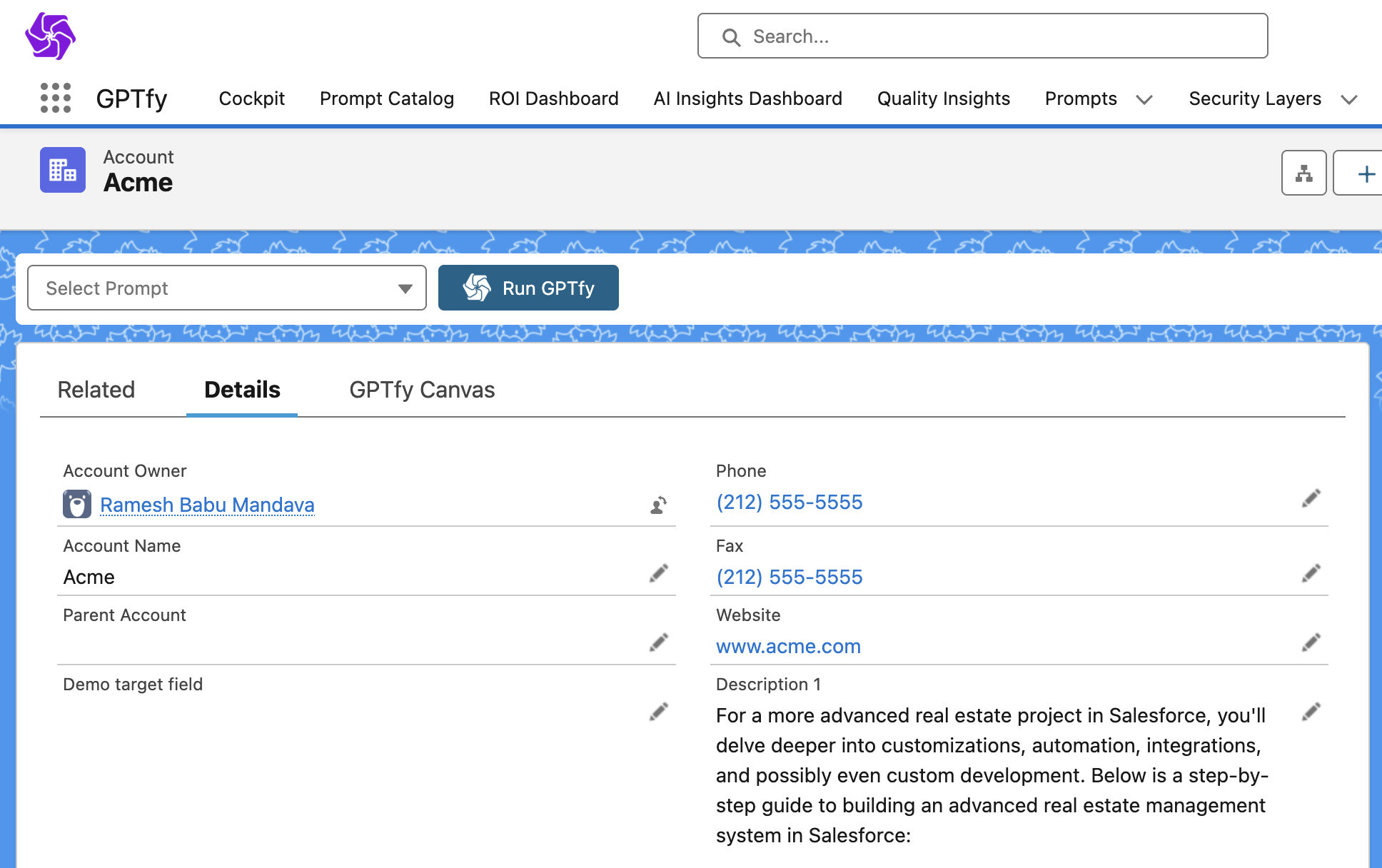Edit Fax field pencil icon
Screen dimensions: 1382x868
pos(1311,573)
